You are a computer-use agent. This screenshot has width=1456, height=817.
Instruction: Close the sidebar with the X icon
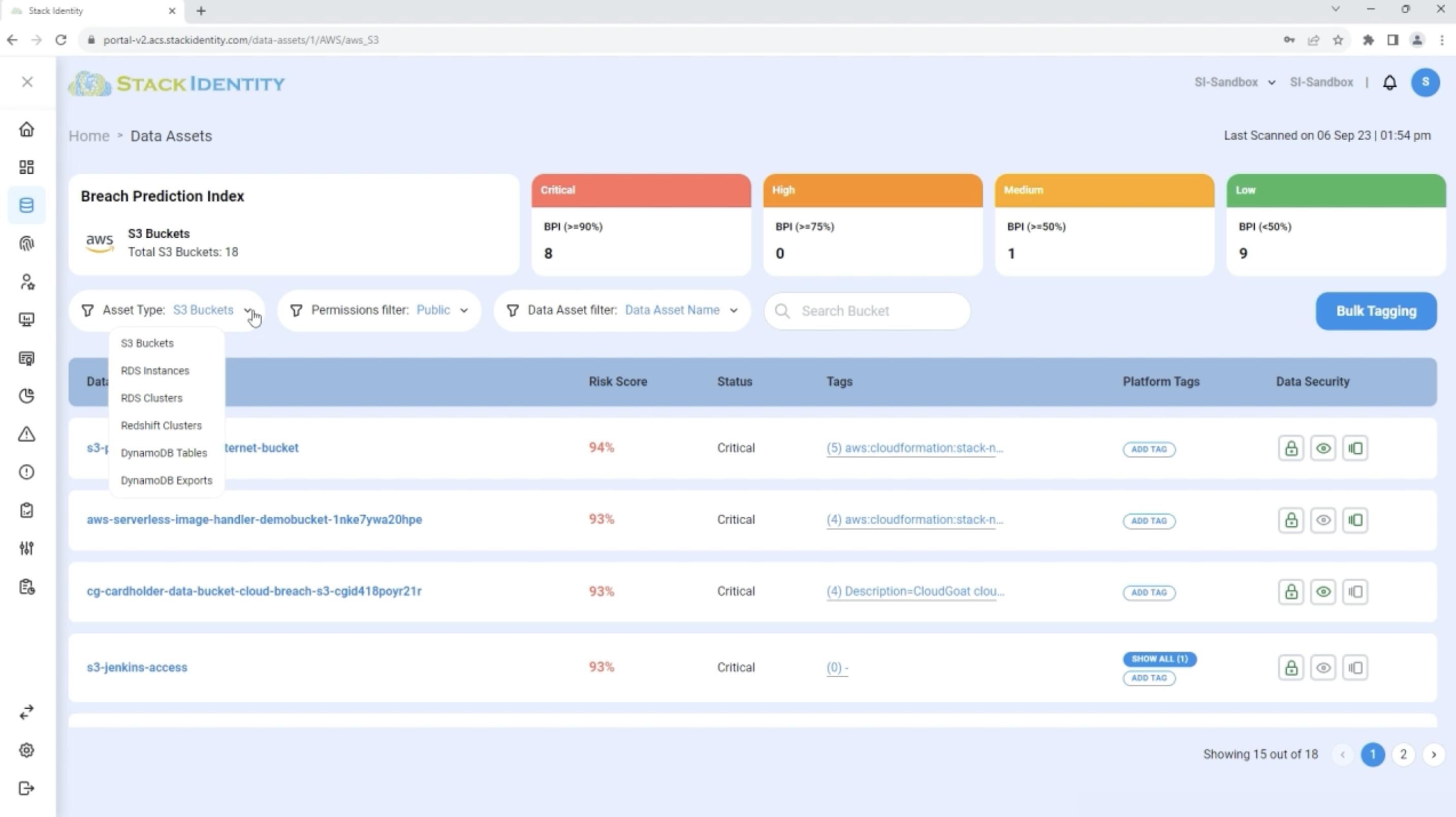27,82
